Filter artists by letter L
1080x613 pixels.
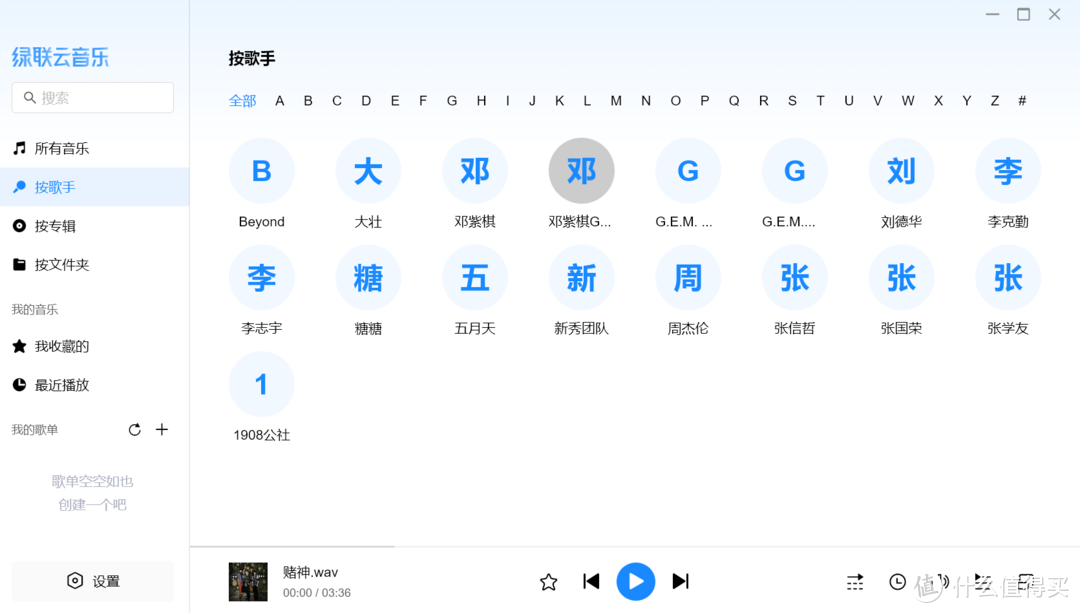pyautogui.click(x=587, y=101)
